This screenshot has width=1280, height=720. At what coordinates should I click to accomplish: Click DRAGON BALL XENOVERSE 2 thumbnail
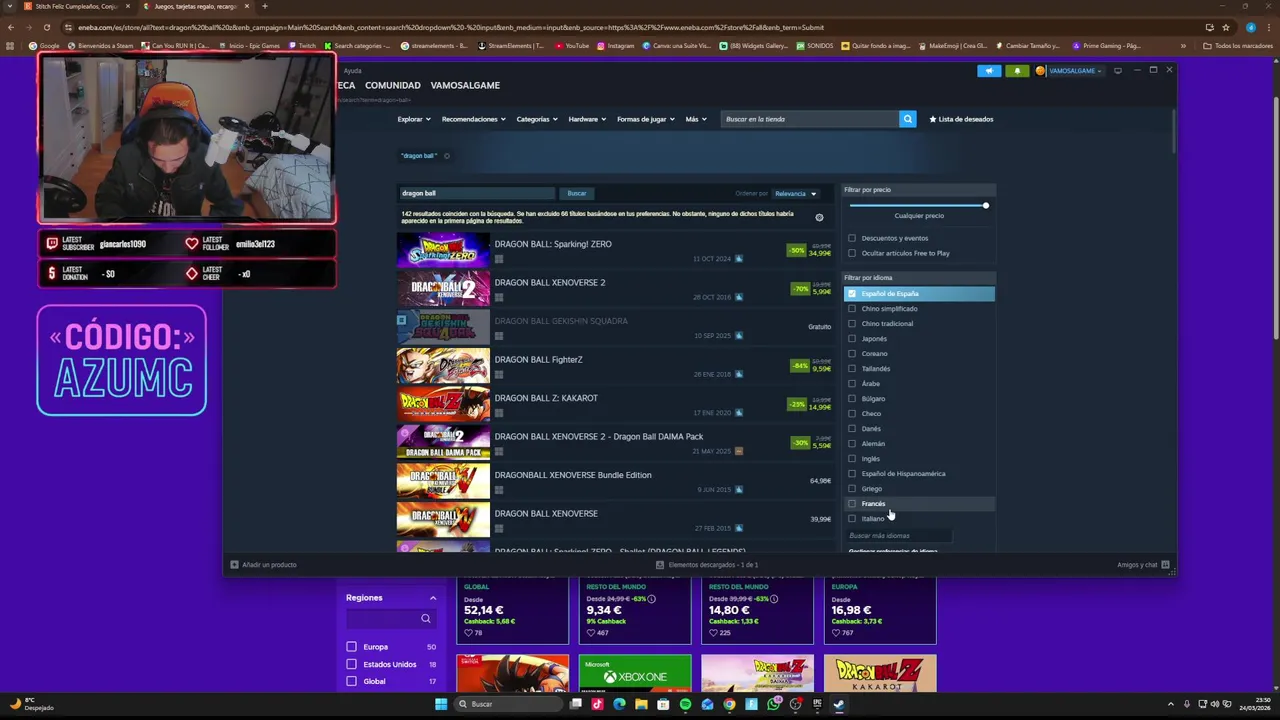pyautogui.click(x=443, y=289)
